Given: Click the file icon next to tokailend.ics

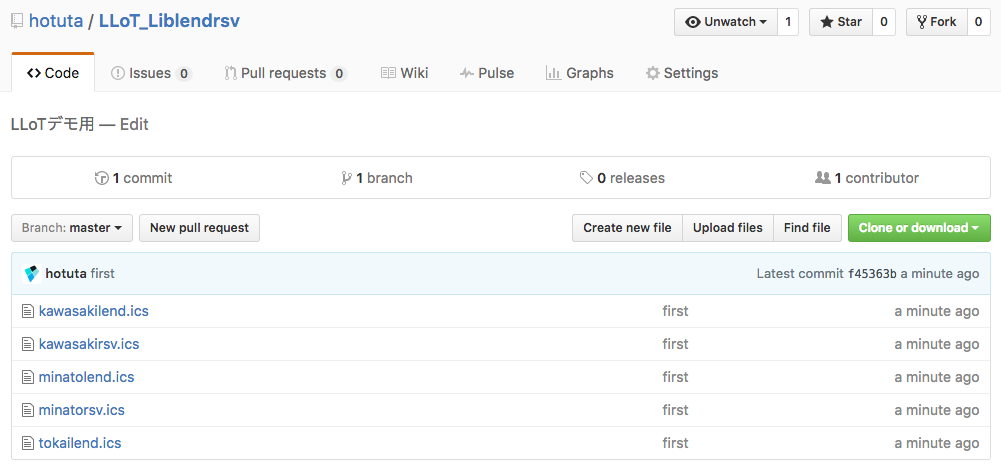Looking at the screenshot, I should [27, 443].
